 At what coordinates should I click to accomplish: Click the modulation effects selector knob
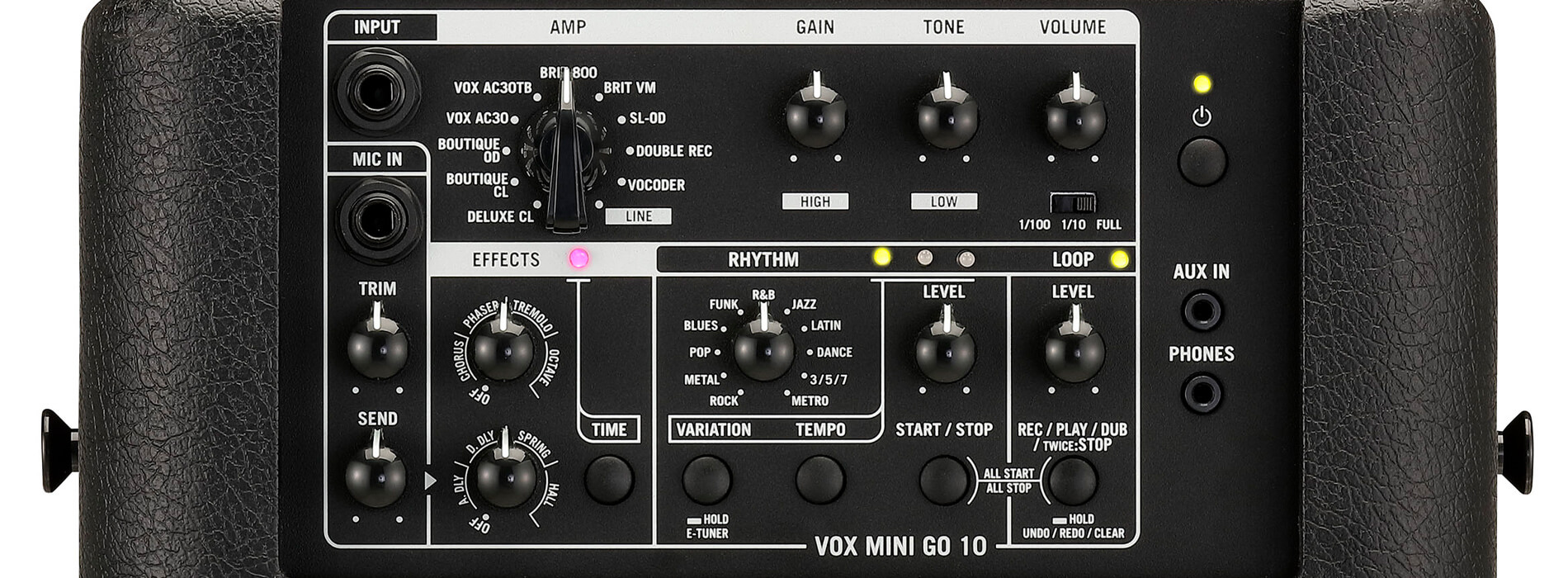503,348
